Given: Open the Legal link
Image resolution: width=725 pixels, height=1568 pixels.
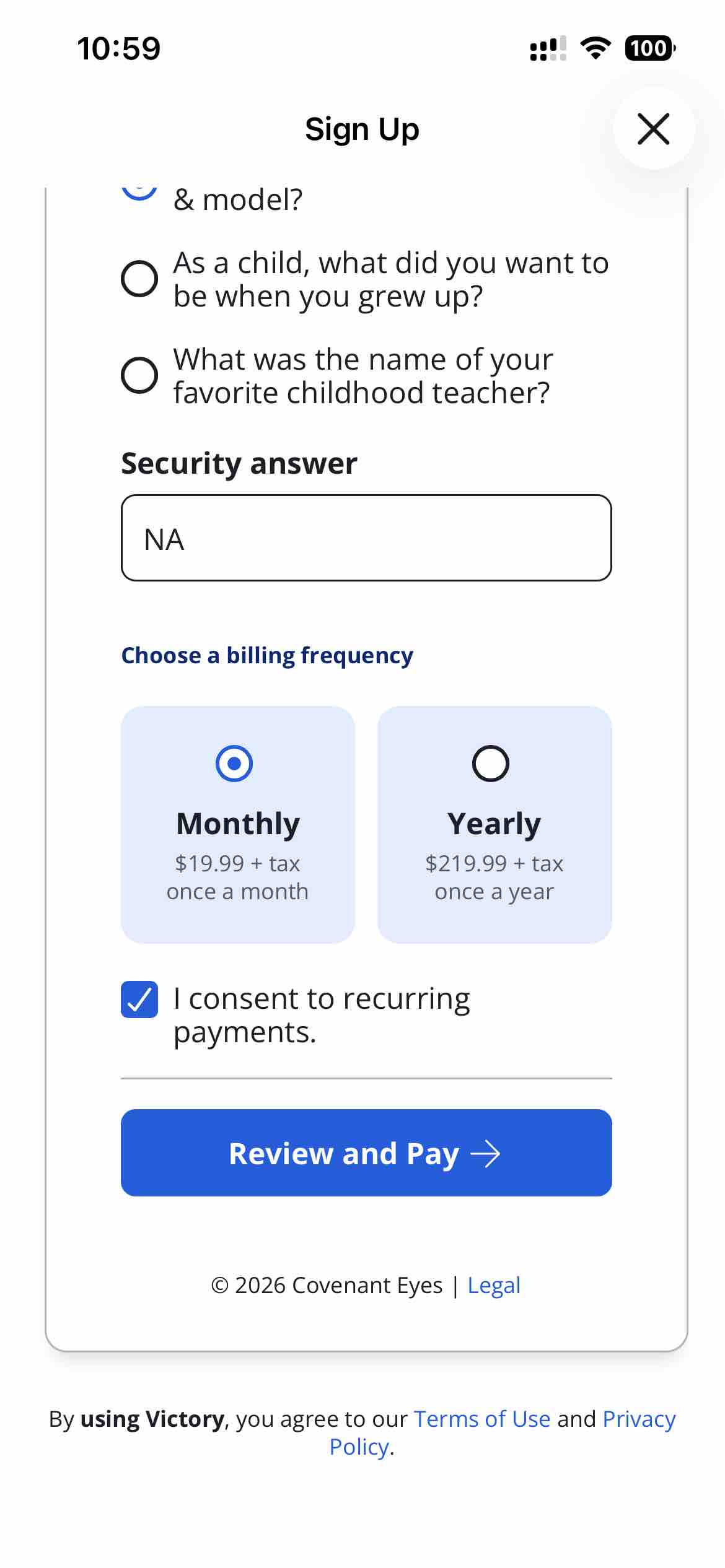Looking at the screenshot, I should pyautogui.click(x=493, y=1285).
